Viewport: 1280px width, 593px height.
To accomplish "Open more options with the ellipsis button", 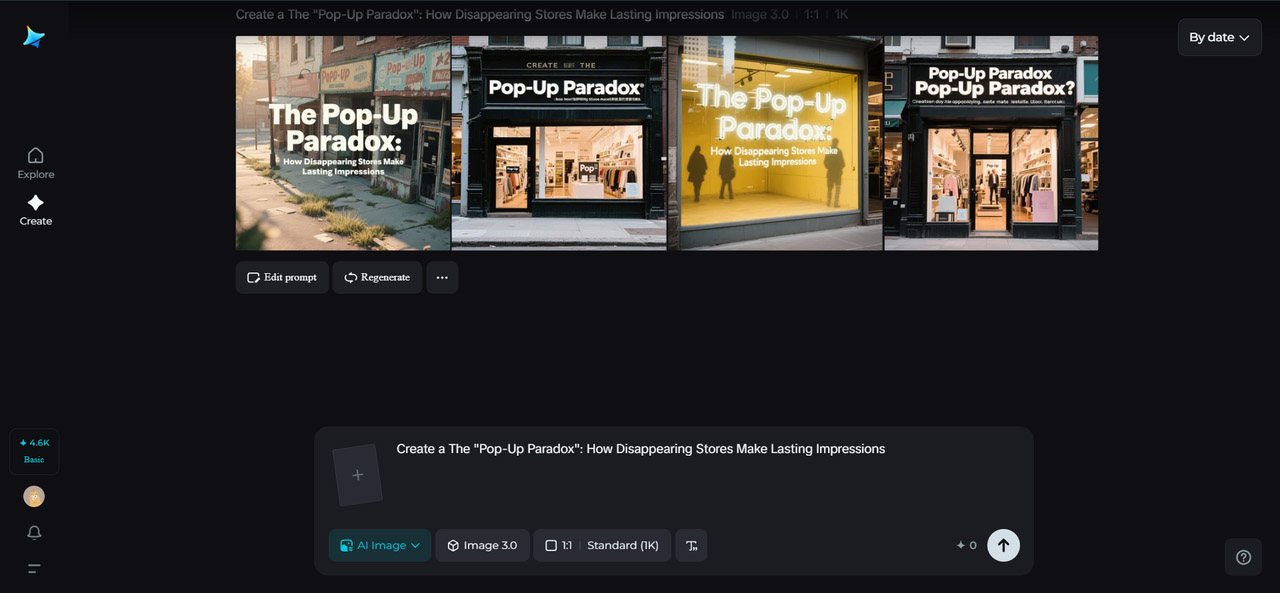I will tap(442, 277).
